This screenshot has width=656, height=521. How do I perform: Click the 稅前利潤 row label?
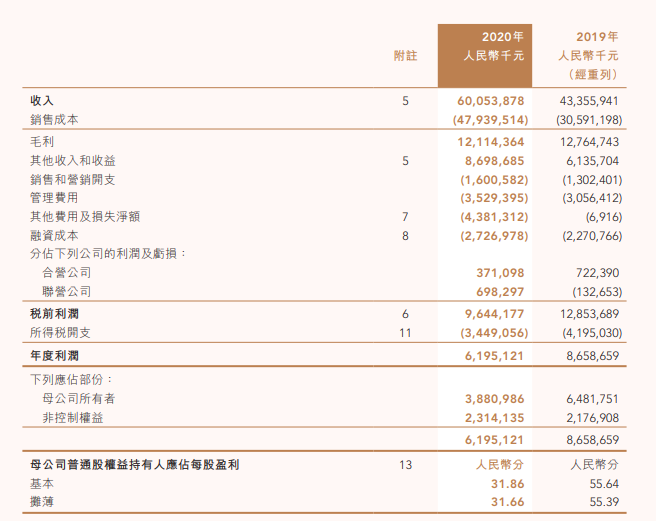[54, 313]
